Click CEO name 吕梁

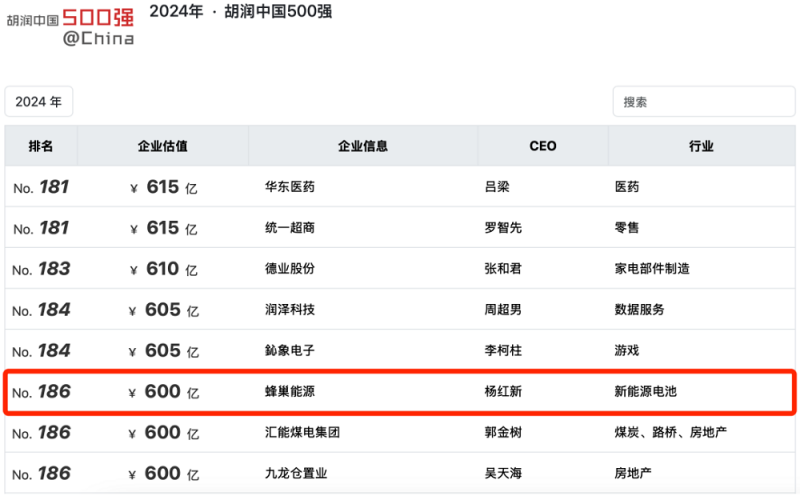[x=497, y=187]
